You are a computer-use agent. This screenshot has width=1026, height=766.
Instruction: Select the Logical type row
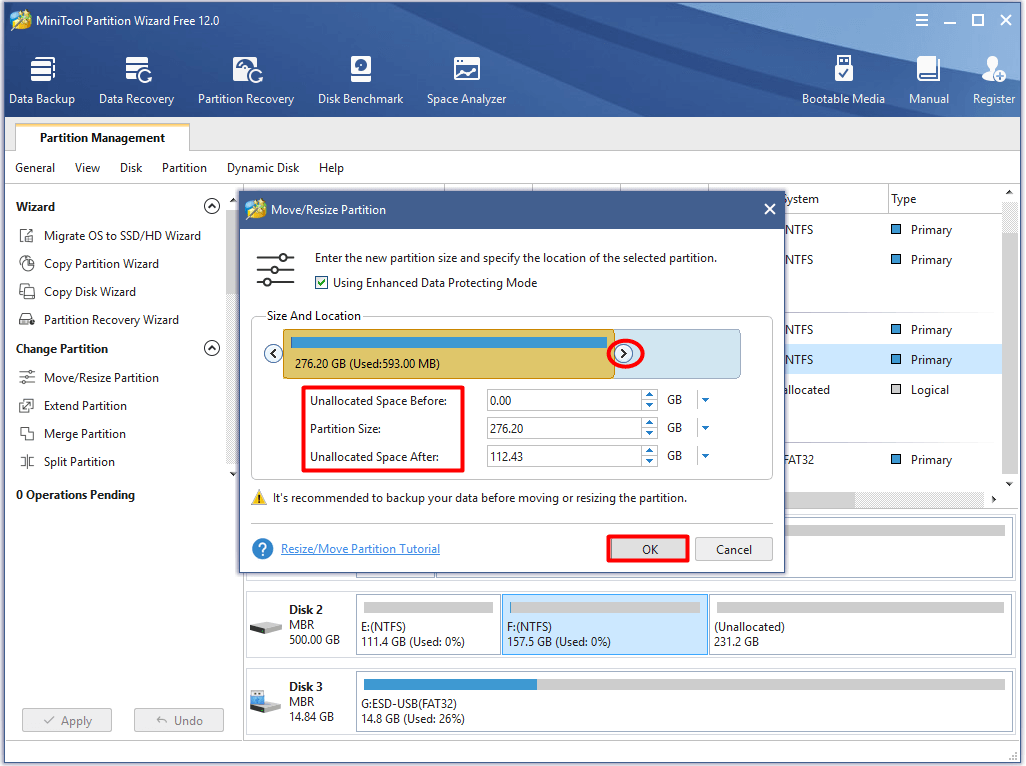893,390
